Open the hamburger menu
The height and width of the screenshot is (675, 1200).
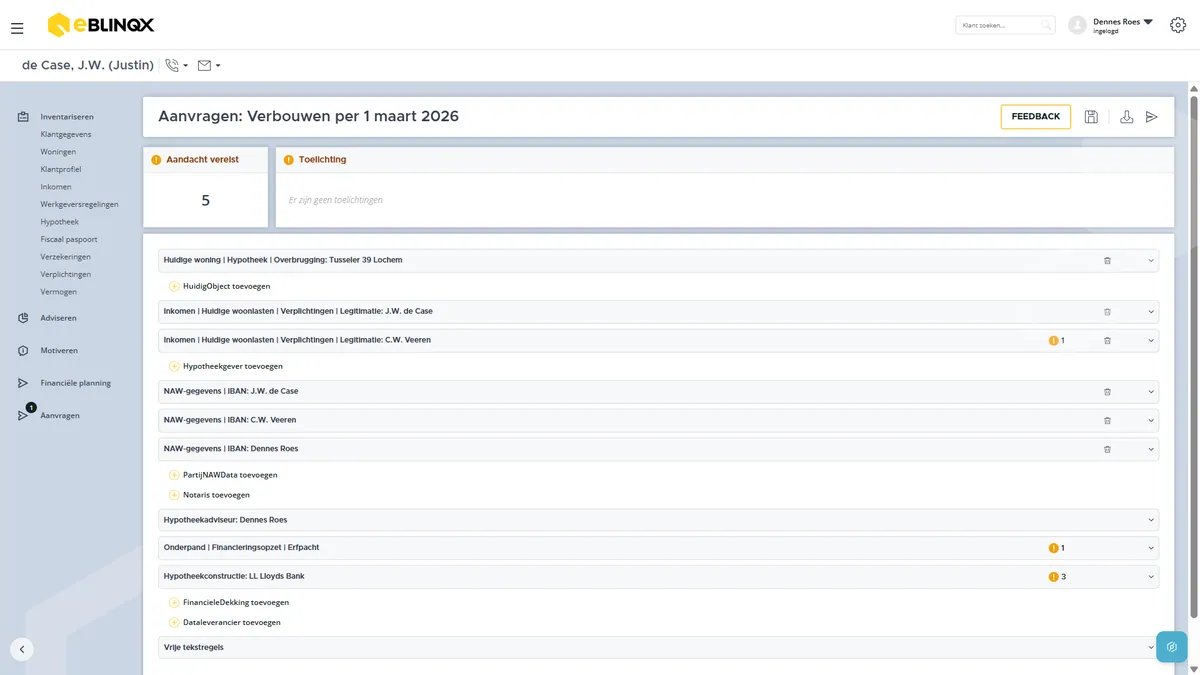[x=17, y=28]
